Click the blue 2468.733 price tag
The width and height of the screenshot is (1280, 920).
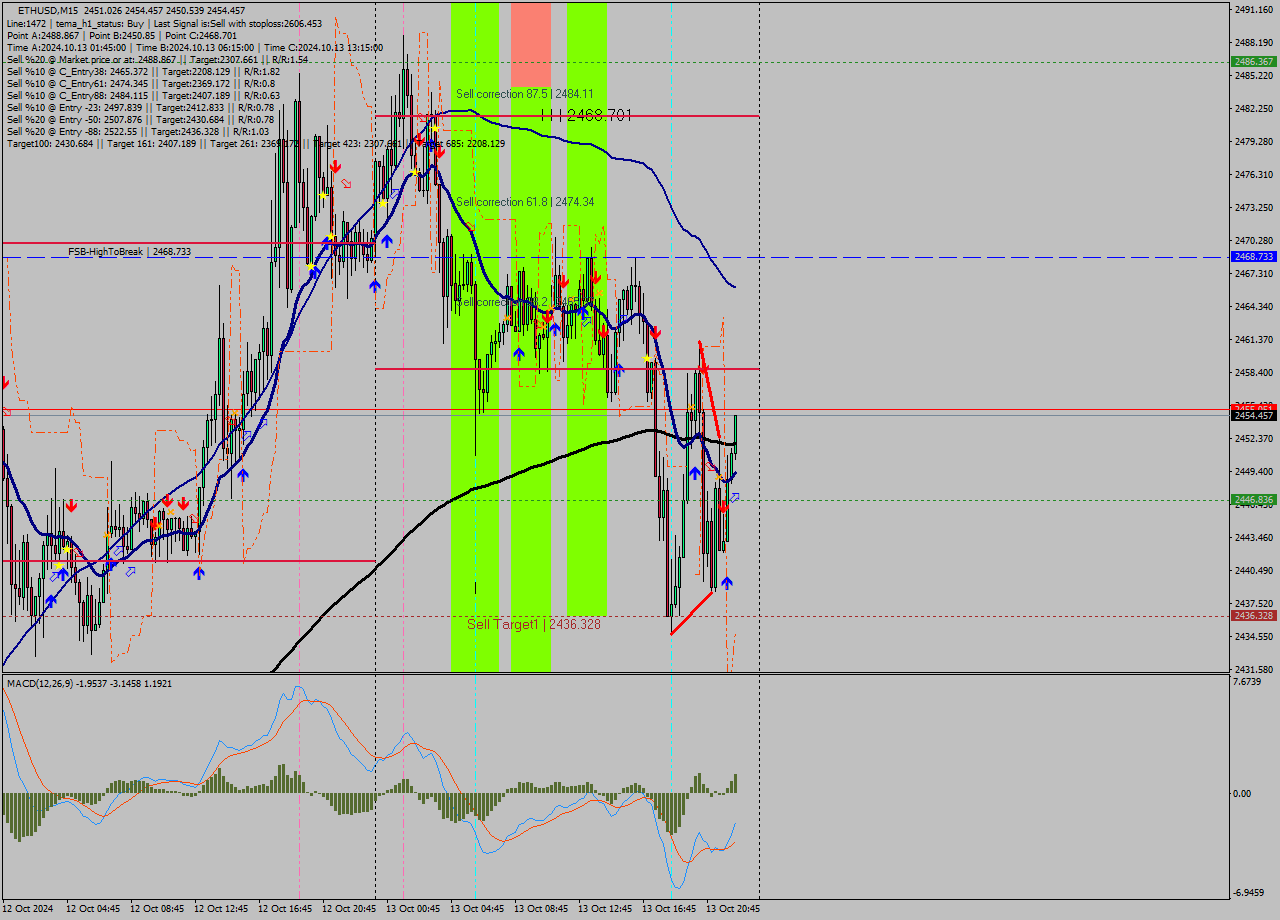tap(1252, 257)
